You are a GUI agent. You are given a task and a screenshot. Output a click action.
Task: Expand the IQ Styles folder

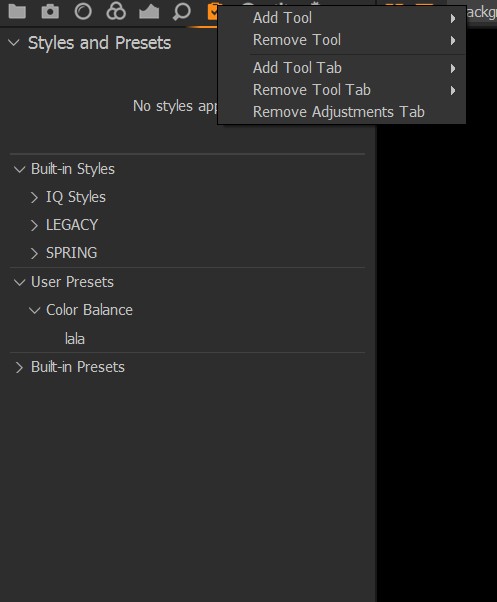(x=34, y=197)
